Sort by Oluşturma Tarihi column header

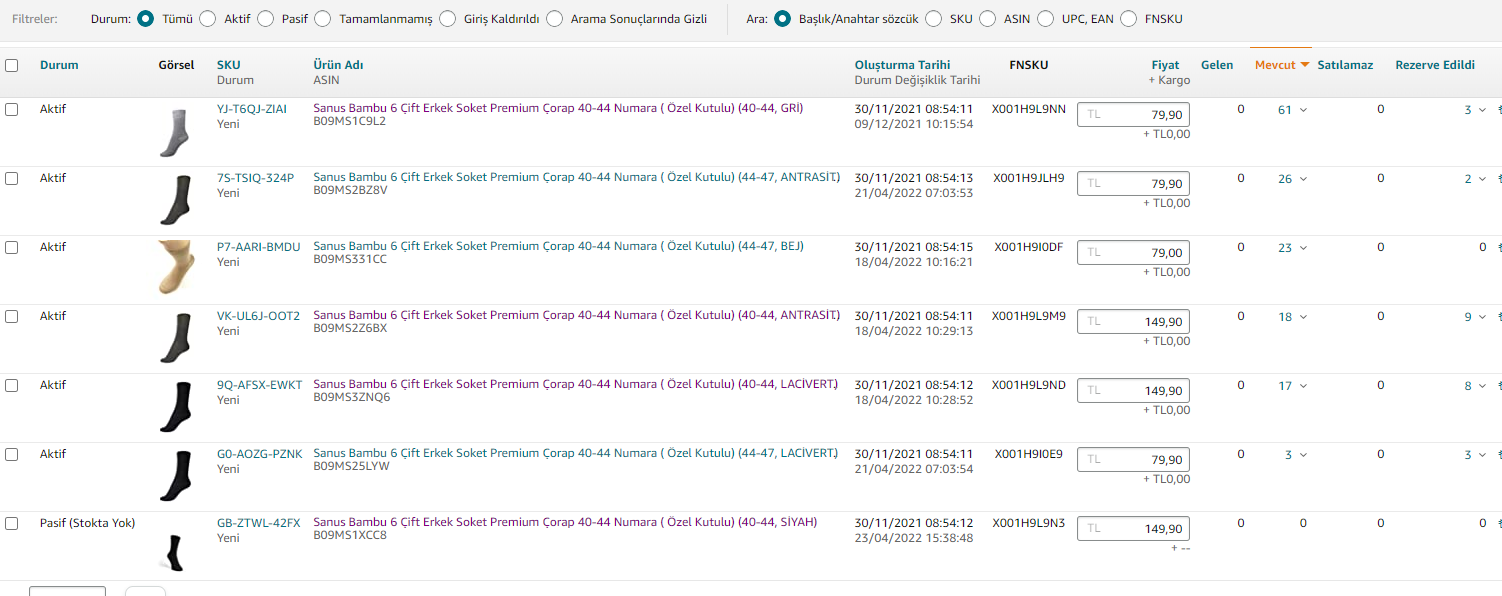[902, 65]
